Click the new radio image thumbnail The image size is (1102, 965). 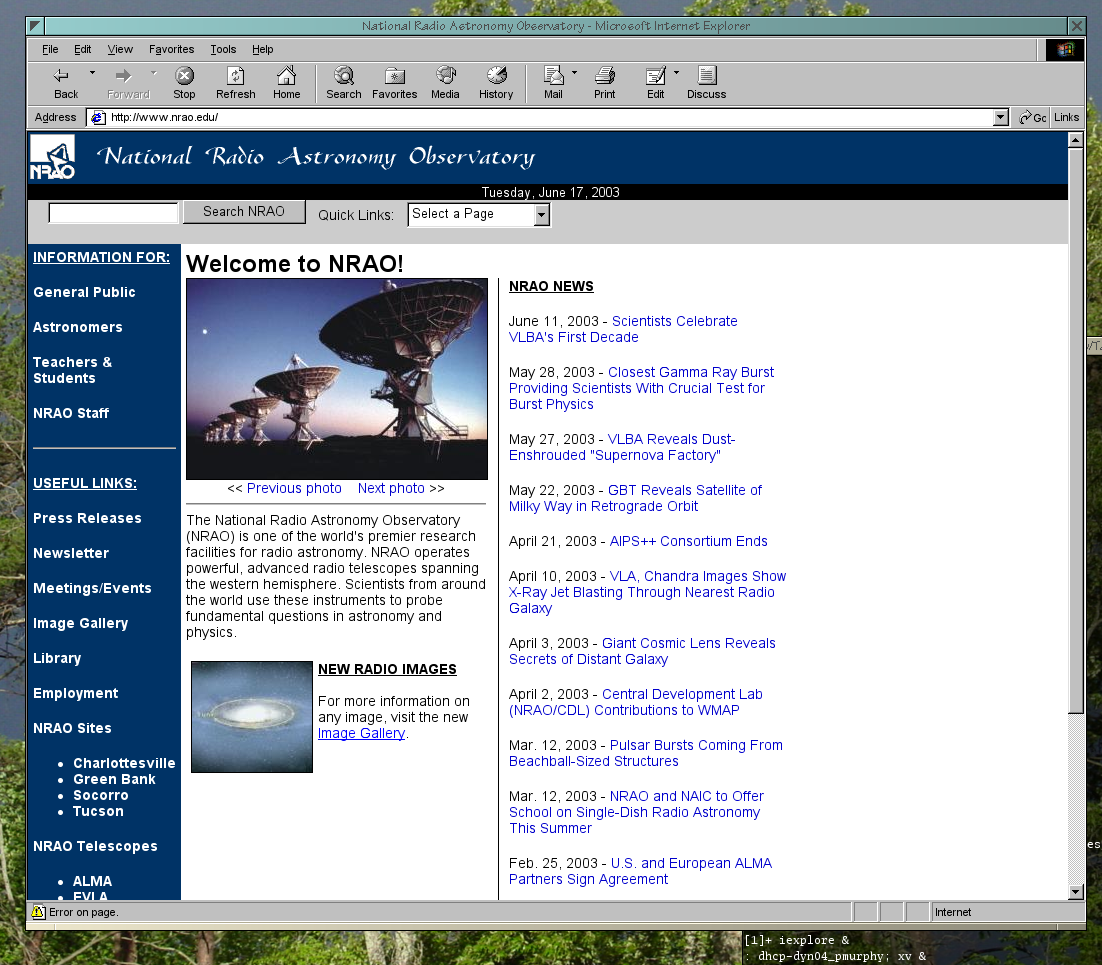252,717
